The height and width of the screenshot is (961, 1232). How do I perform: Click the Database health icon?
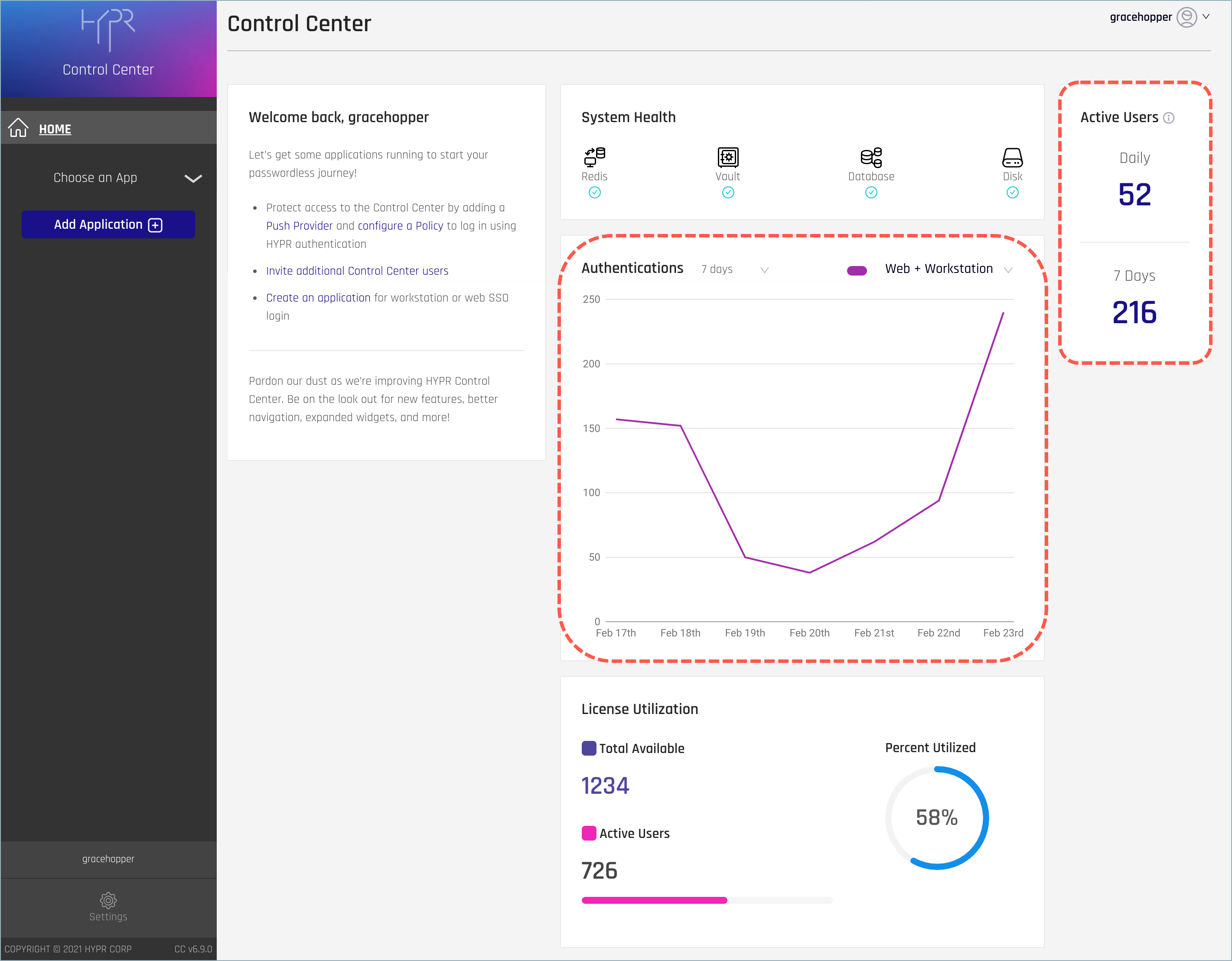click(871, 157)
